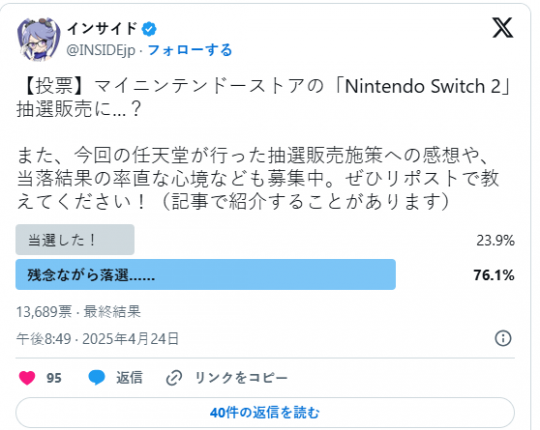Click the 返信 reply label
Image resolution: width=540 pixels, height=430 pixels.
[129, 378]
